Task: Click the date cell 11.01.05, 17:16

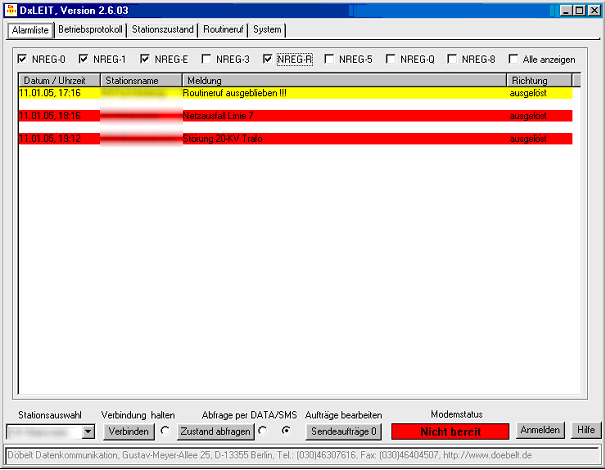Action: pos(50,93)
